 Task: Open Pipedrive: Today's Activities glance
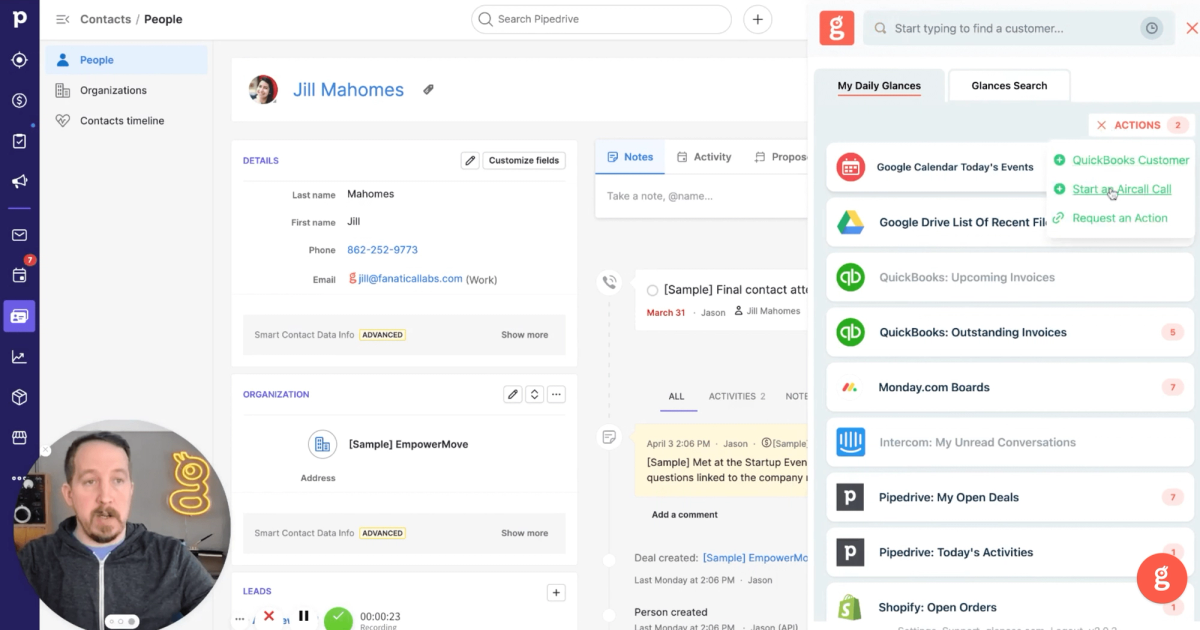coord(1009,552)
